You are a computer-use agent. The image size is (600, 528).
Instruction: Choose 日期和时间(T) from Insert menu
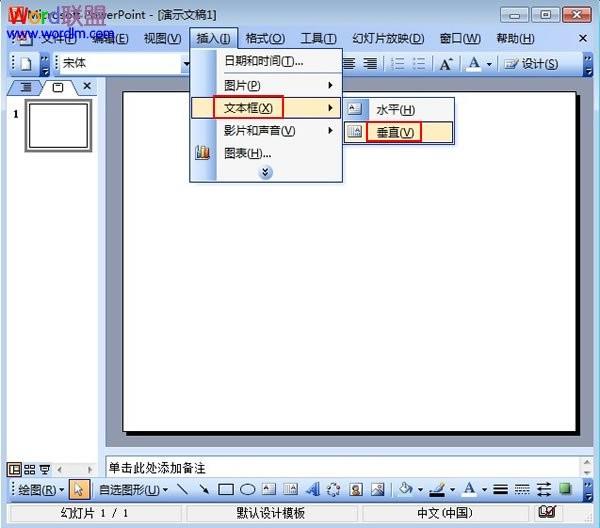pos(266,61)
